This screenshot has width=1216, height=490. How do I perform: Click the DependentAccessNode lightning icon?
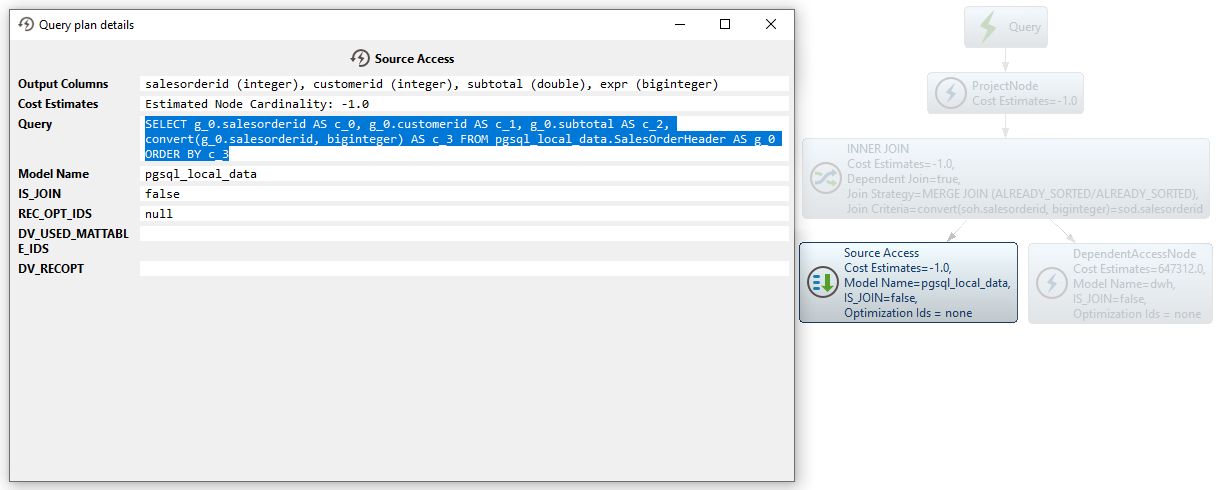(x=1051, y=283)
